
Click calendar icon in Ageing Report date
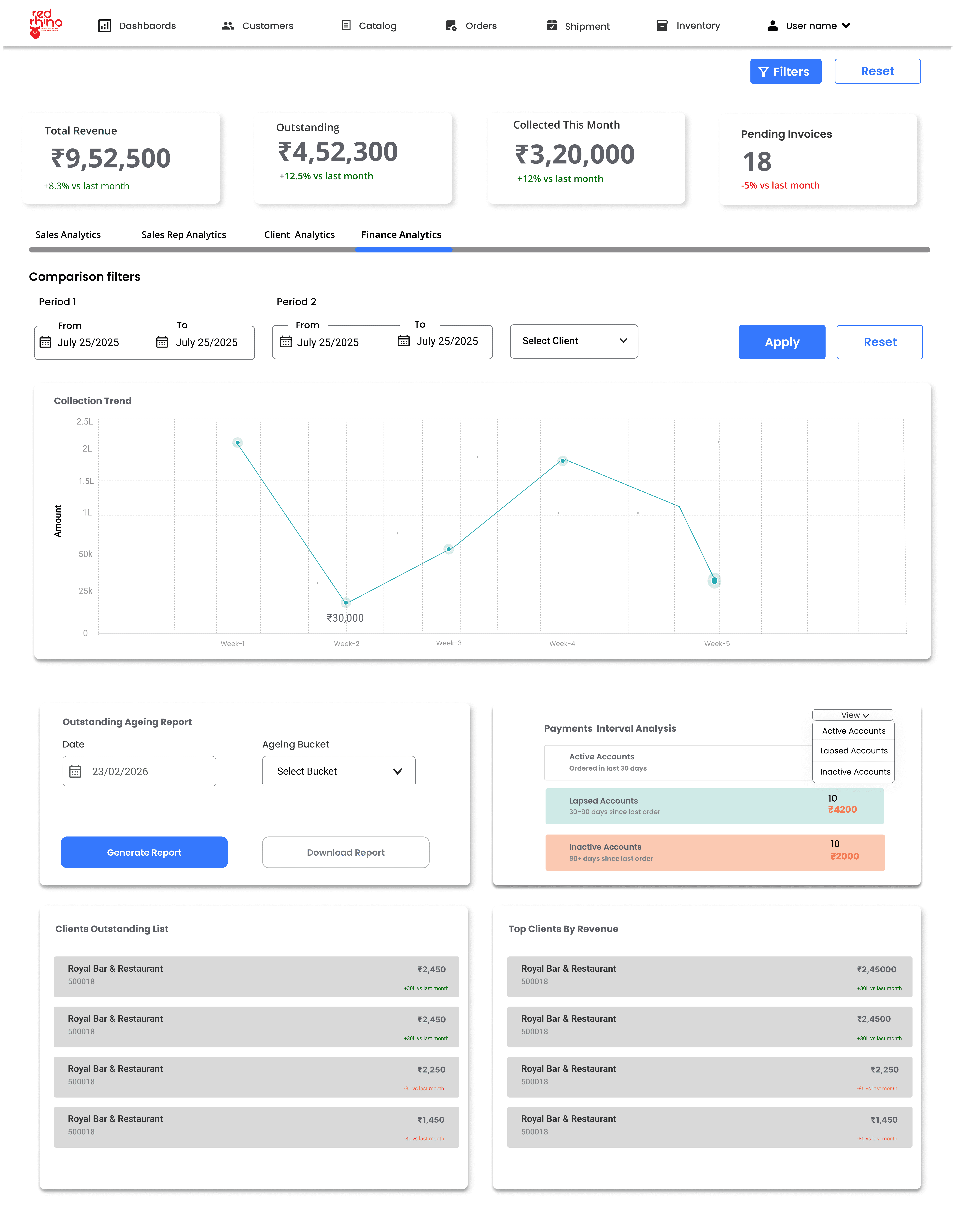(75, 771)
